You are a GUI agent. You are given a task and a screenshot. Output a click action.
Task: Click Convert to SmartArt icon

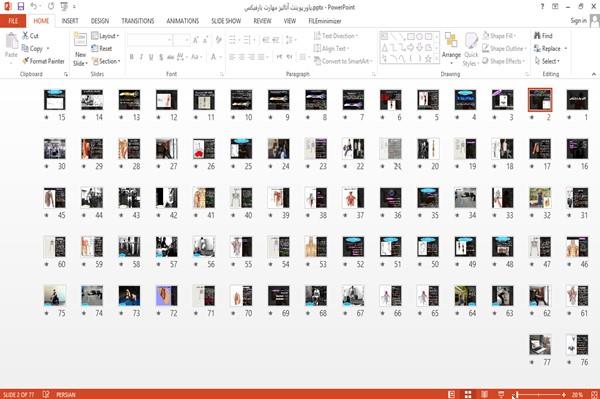(317, 61)
